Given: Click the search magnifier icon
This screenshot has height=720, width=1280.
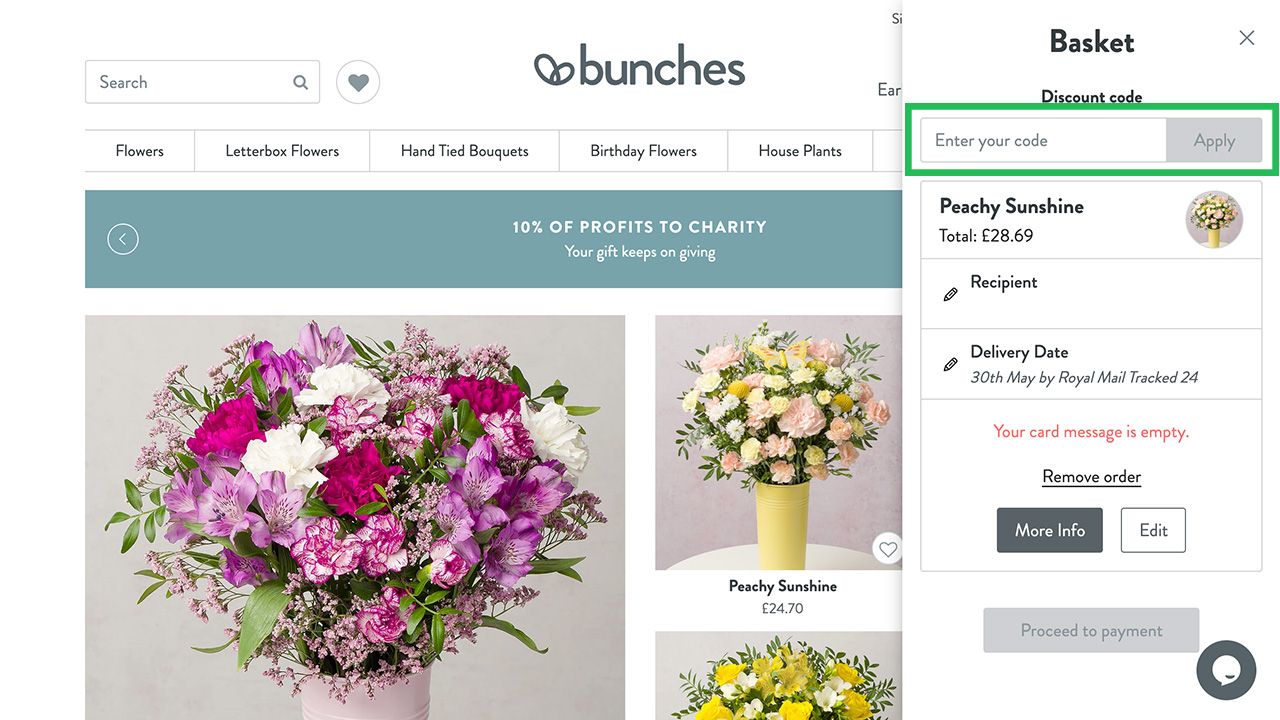Looking at the screenshot, I should (300, 83).
